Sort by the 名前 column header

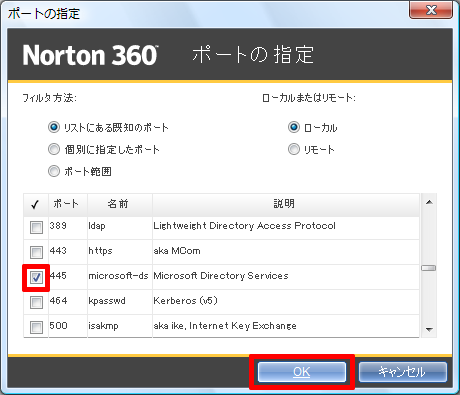point(120,204)
